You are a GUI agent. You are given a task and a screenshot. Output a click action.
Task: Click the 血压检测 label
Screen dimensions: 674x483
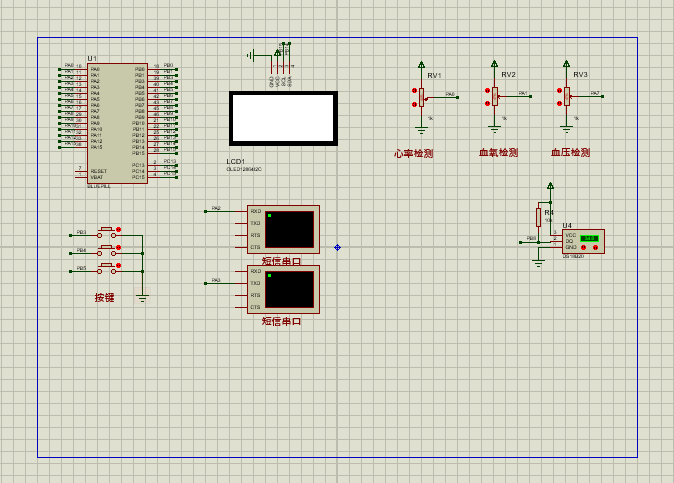[x=571, y=153]
